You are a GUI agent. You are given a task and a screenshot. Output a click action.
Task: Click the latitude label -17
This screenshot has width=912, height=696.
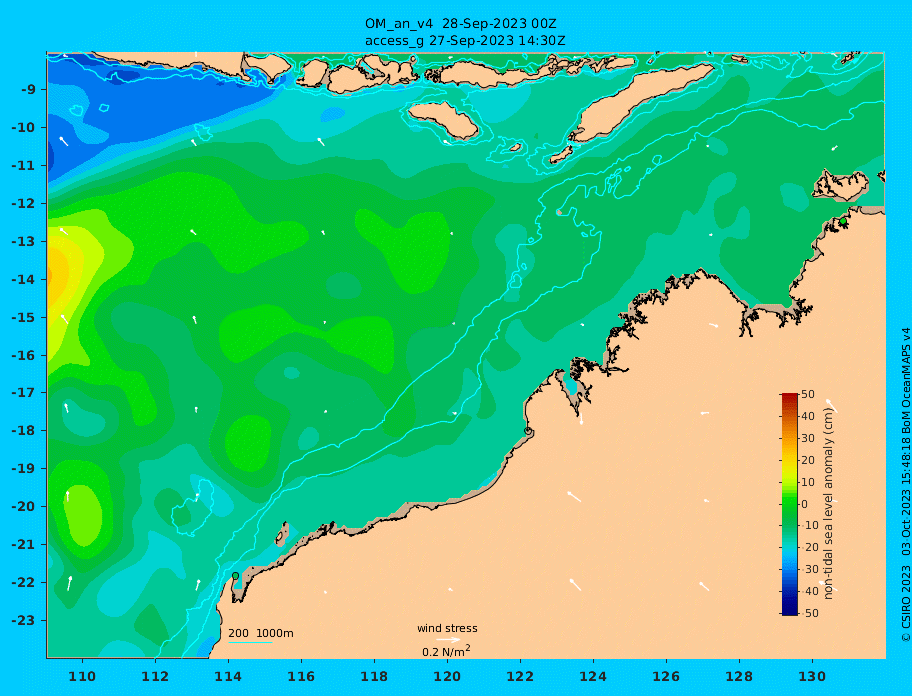[x=24, y=392]
